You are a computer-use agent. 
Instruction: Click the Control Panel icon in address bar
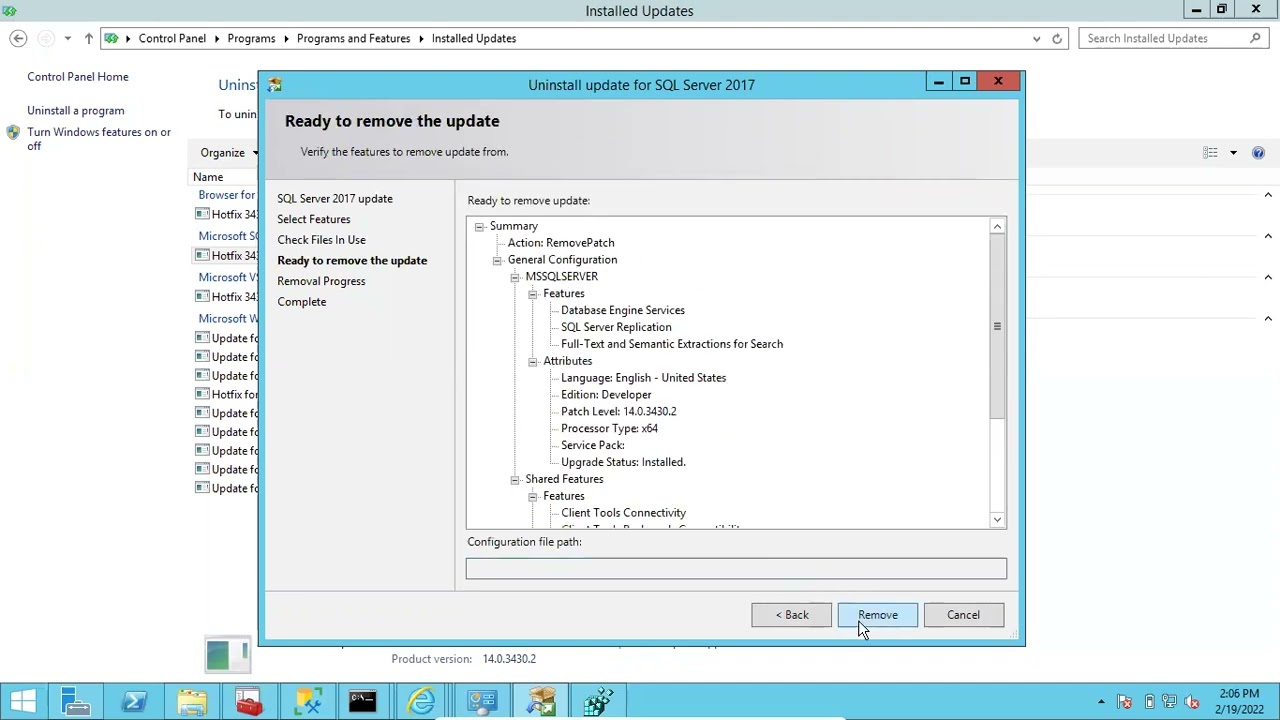click(111, 38)
